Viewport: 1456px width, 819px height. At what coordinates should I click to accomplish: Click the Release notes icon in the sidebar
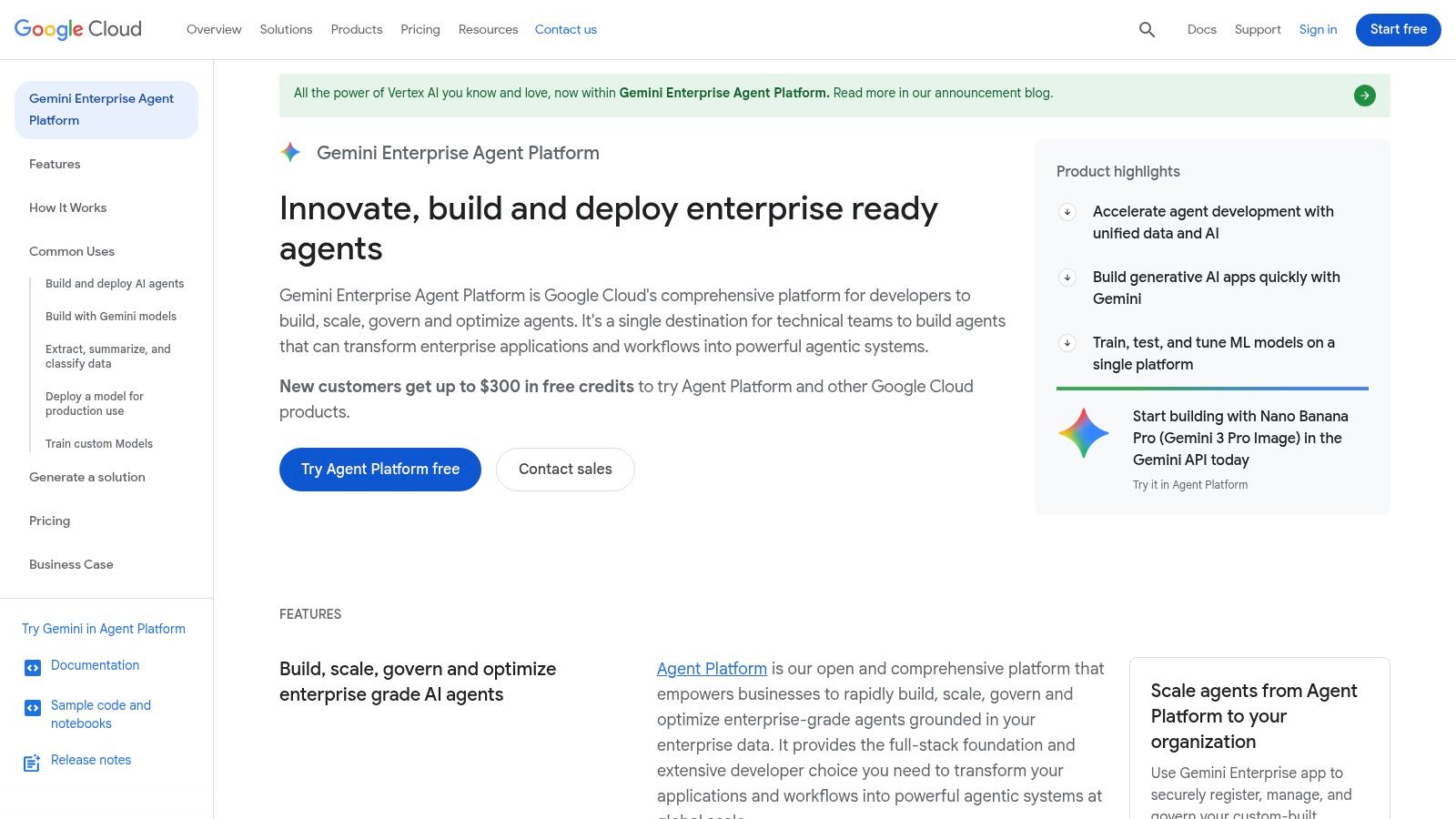32,763
